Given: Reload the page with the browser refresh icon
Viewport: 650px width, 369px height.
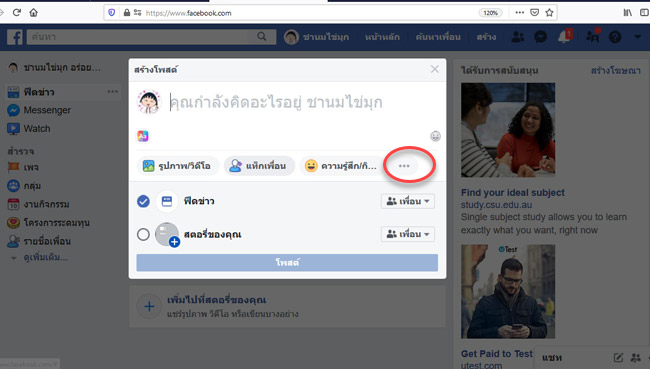Looking at the screenshot, I should (17, 12).
